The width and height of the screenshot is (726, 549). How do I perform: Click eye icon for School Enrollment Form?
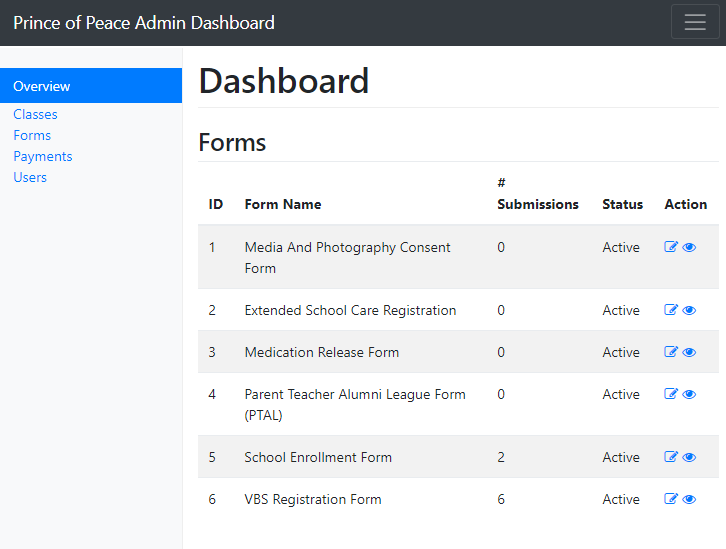coord(689,457)
